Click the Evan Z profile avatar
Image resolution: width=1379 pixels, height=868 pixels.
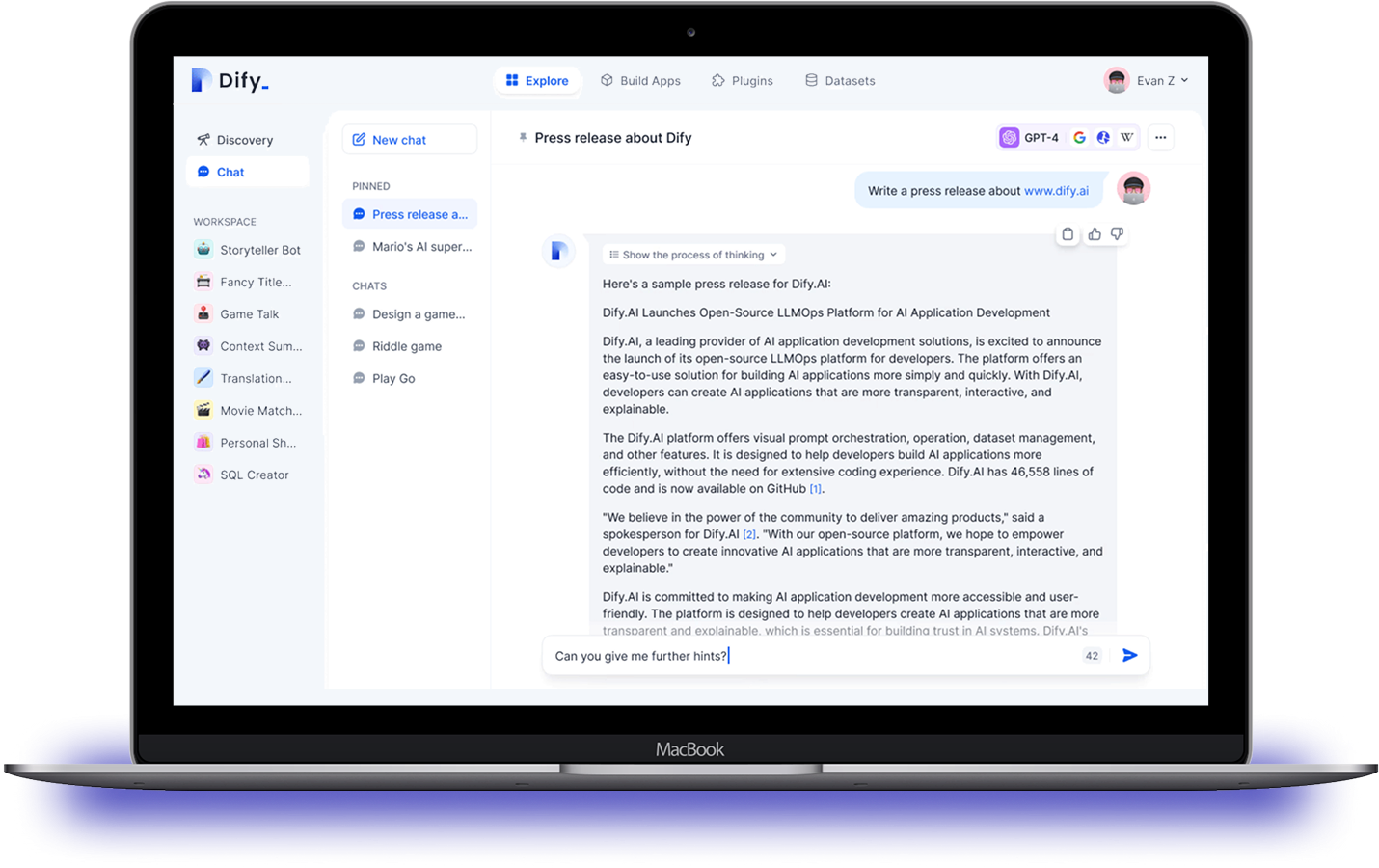pyautogui.click(x=1117, y=81)
